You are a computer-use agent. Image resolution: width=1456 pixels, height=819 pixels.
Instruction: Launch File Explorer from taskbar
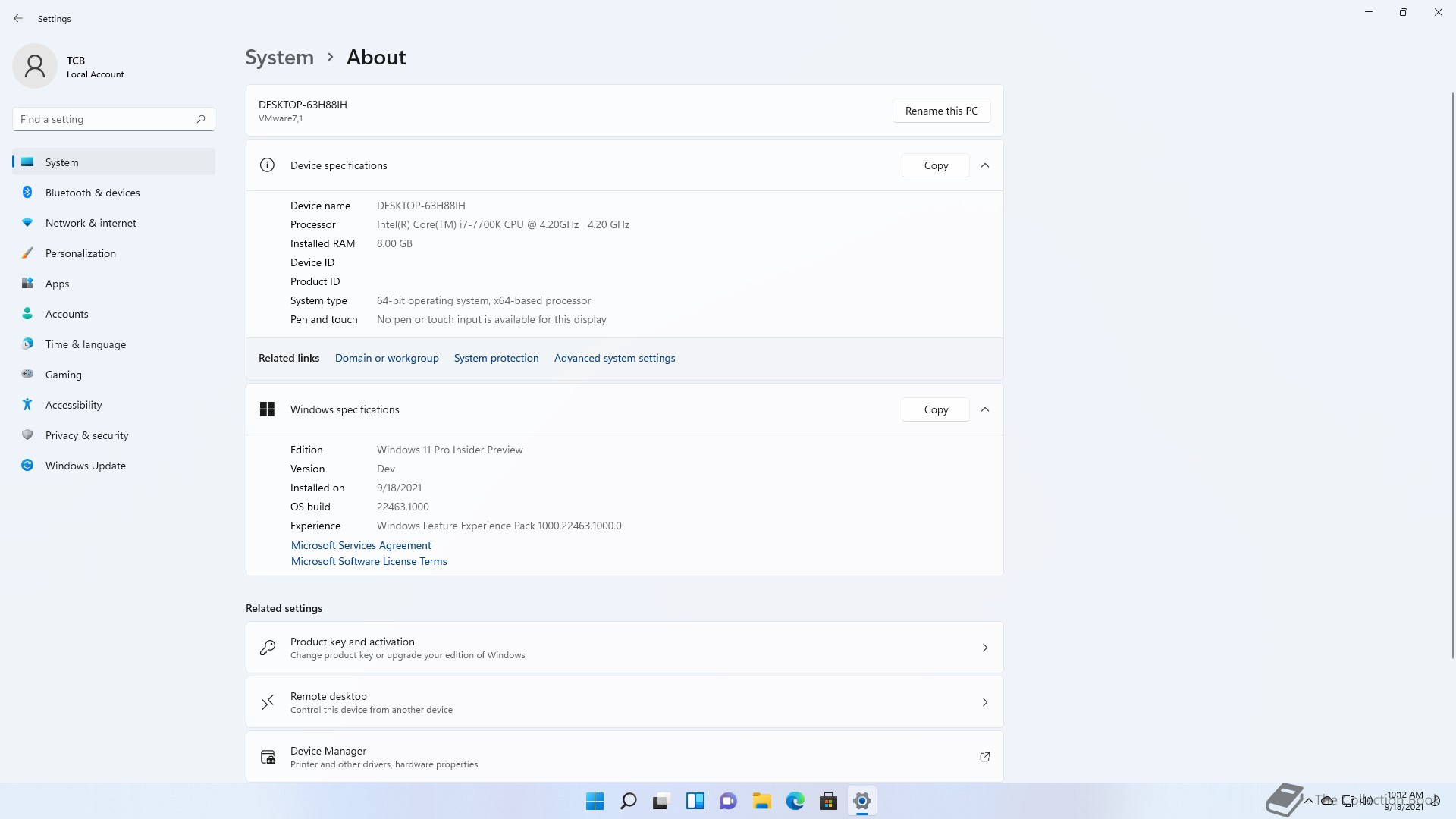[x=761, y=801]
